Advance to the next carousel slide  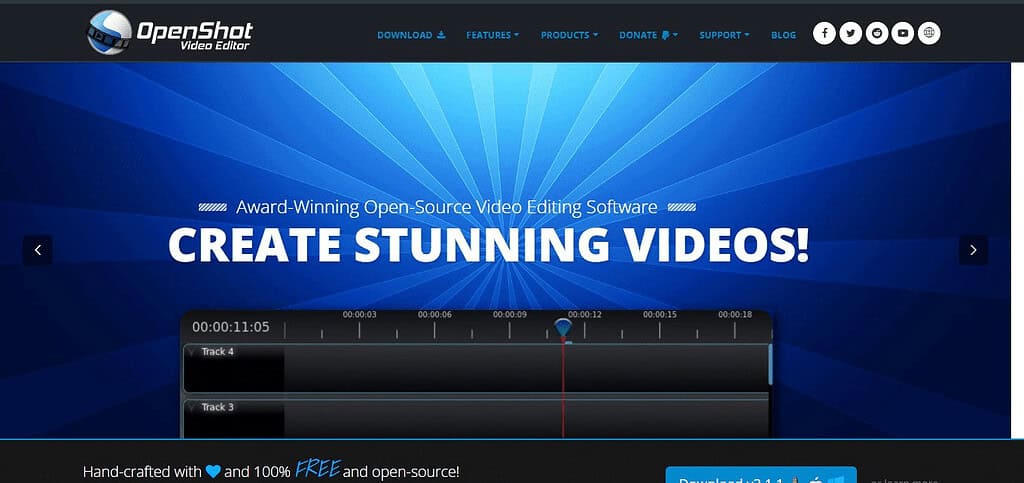(973, 250)
